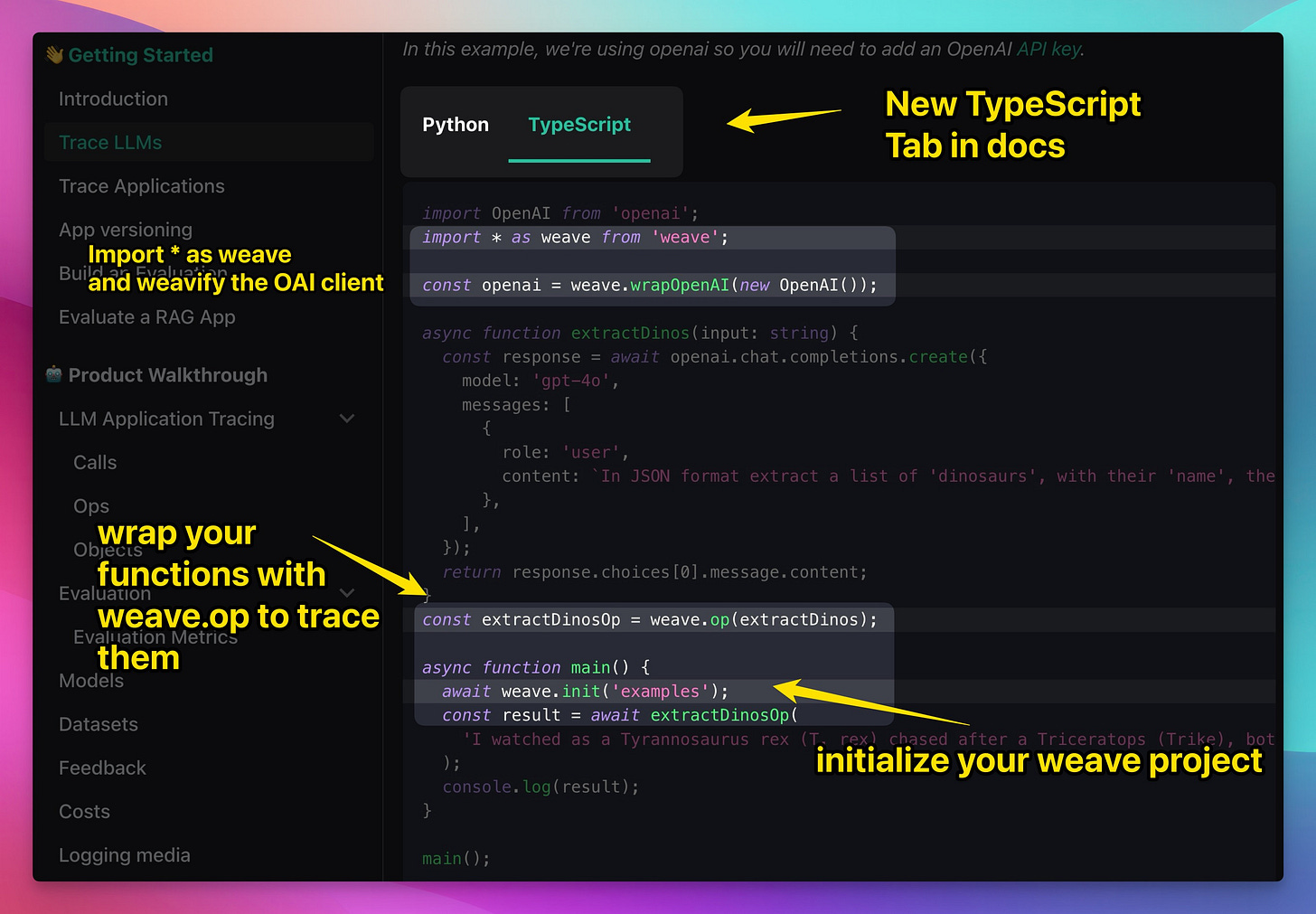1316x914 pixels.
Task: Click the return response.choices line
Action: click(654, 571)
